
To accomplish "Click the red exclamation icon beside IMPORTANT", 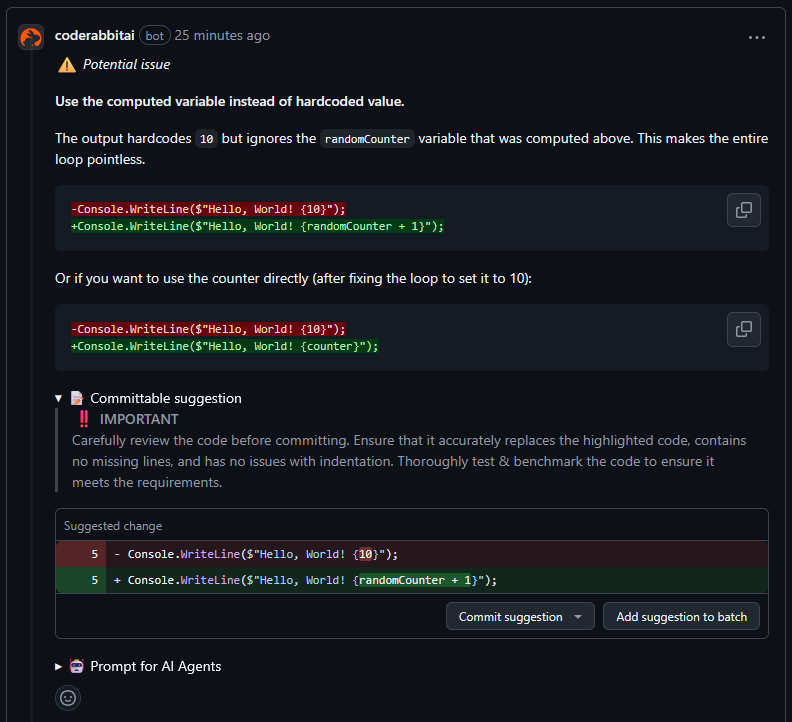I will [x=84, y=419].
